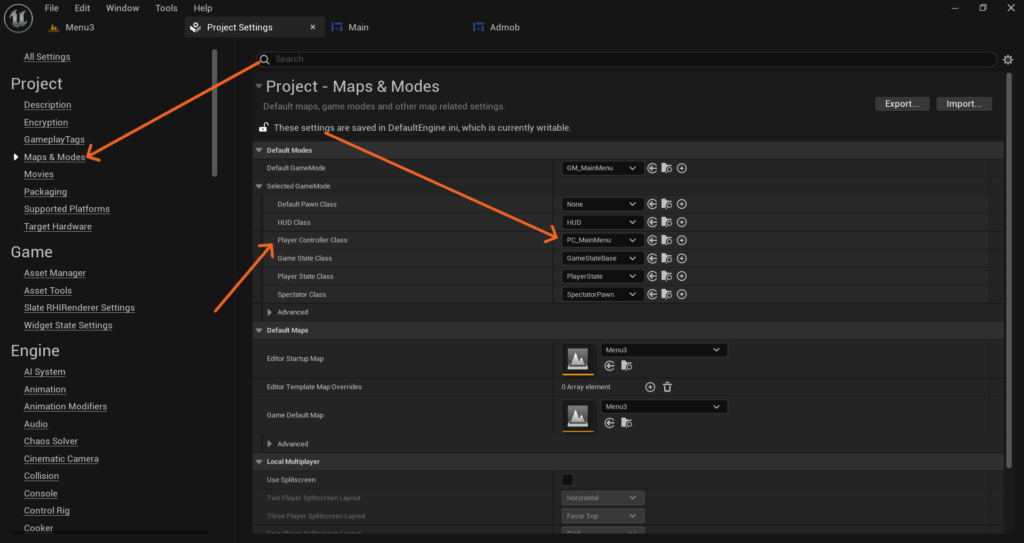Screen dimensions: 1024x543
Task: Expand Advanced under Default Maps
Action: (270, 444)
